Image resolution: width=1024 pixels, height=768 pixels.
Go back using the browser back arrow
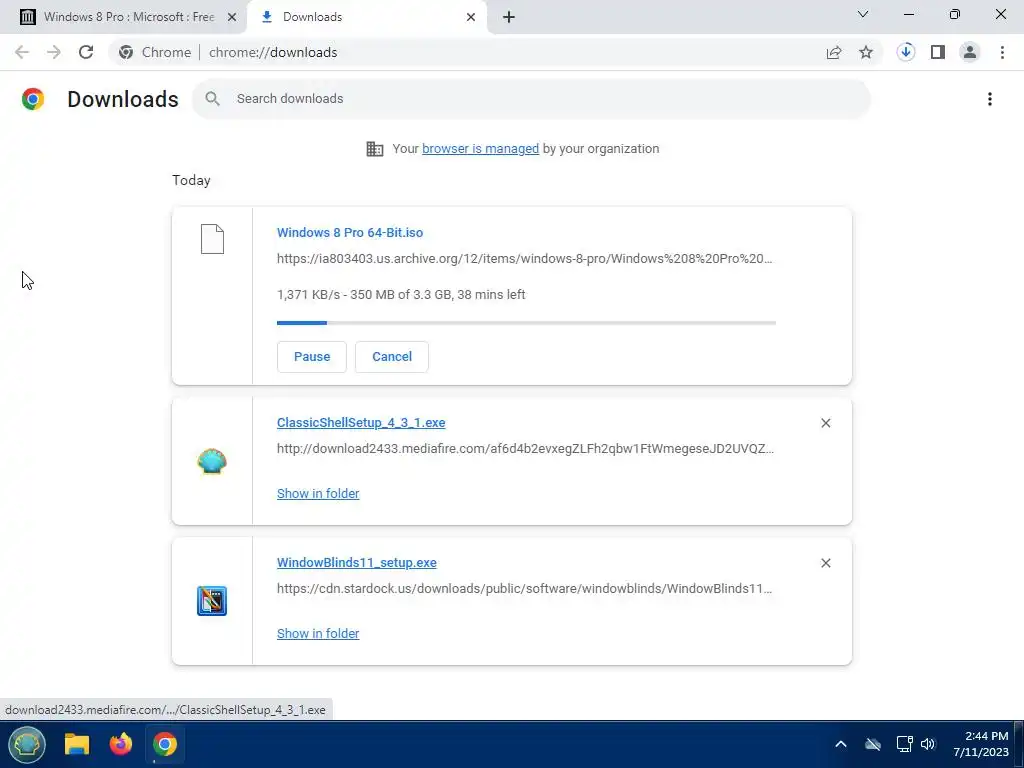[22, 52]
